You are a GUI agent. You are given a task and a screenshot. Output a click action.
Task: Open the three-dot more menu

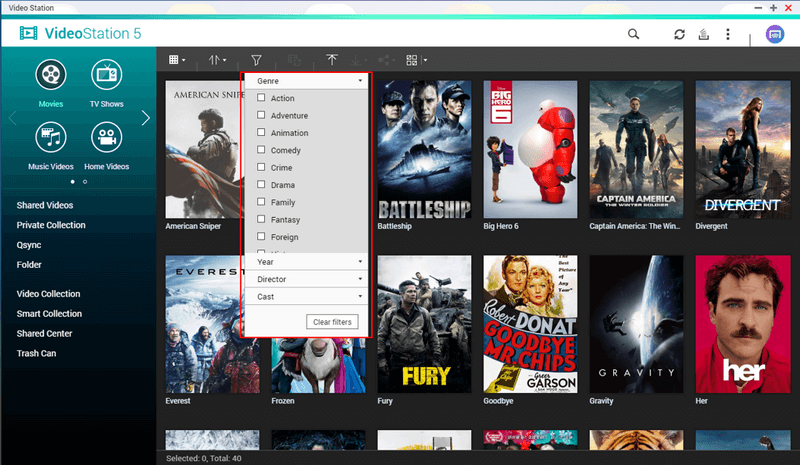coord(728,34)
